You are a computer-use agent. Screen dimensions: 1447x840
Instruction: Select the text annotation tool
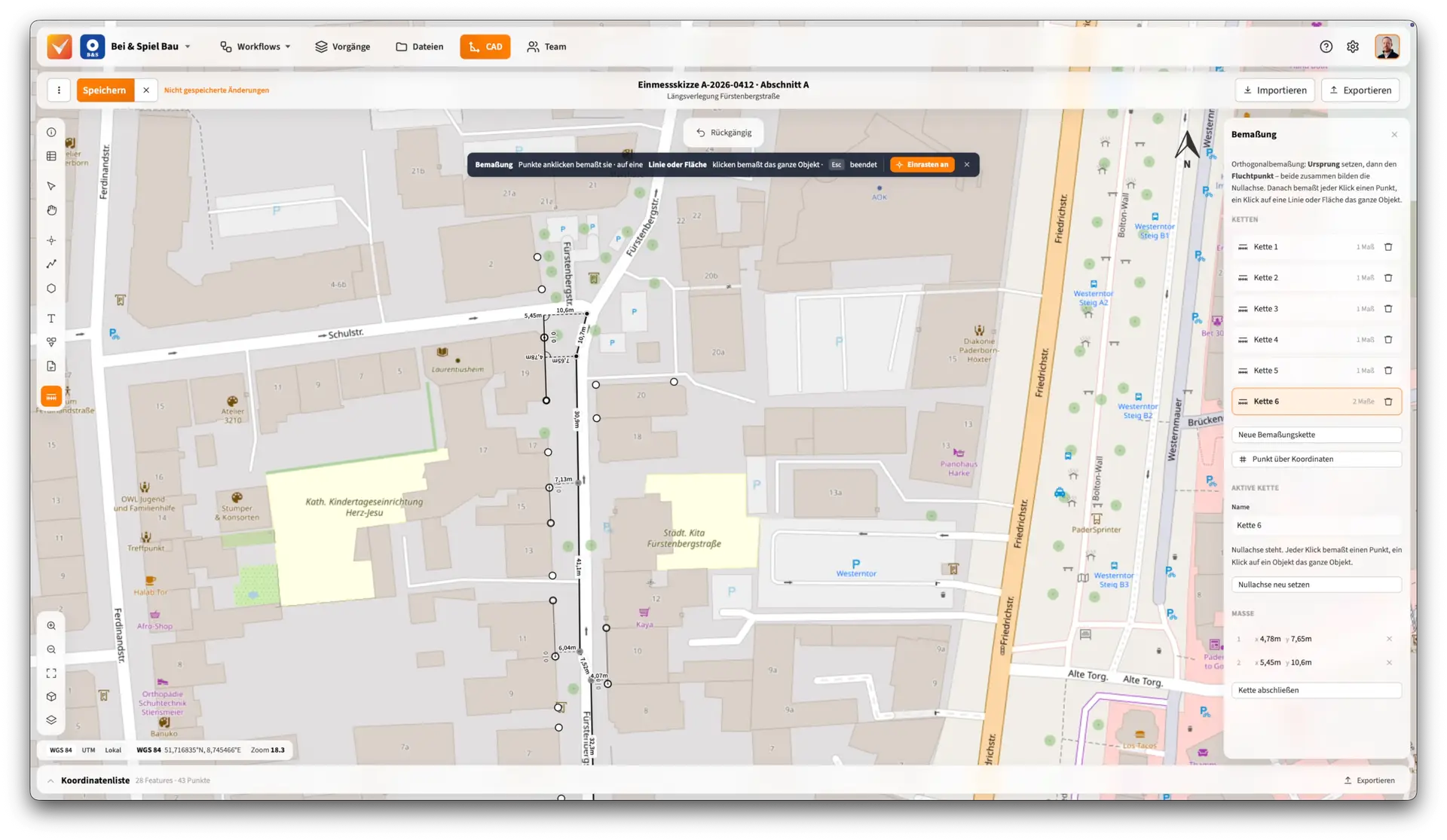(51, 319)
